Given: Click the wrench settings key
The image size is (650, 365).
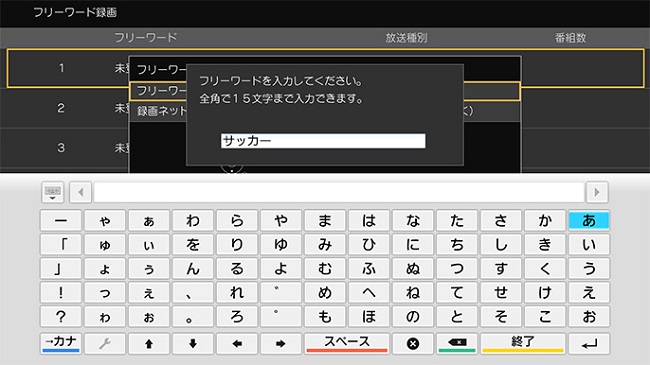Looking at the screenshot, I should click(x=105, y=343).
